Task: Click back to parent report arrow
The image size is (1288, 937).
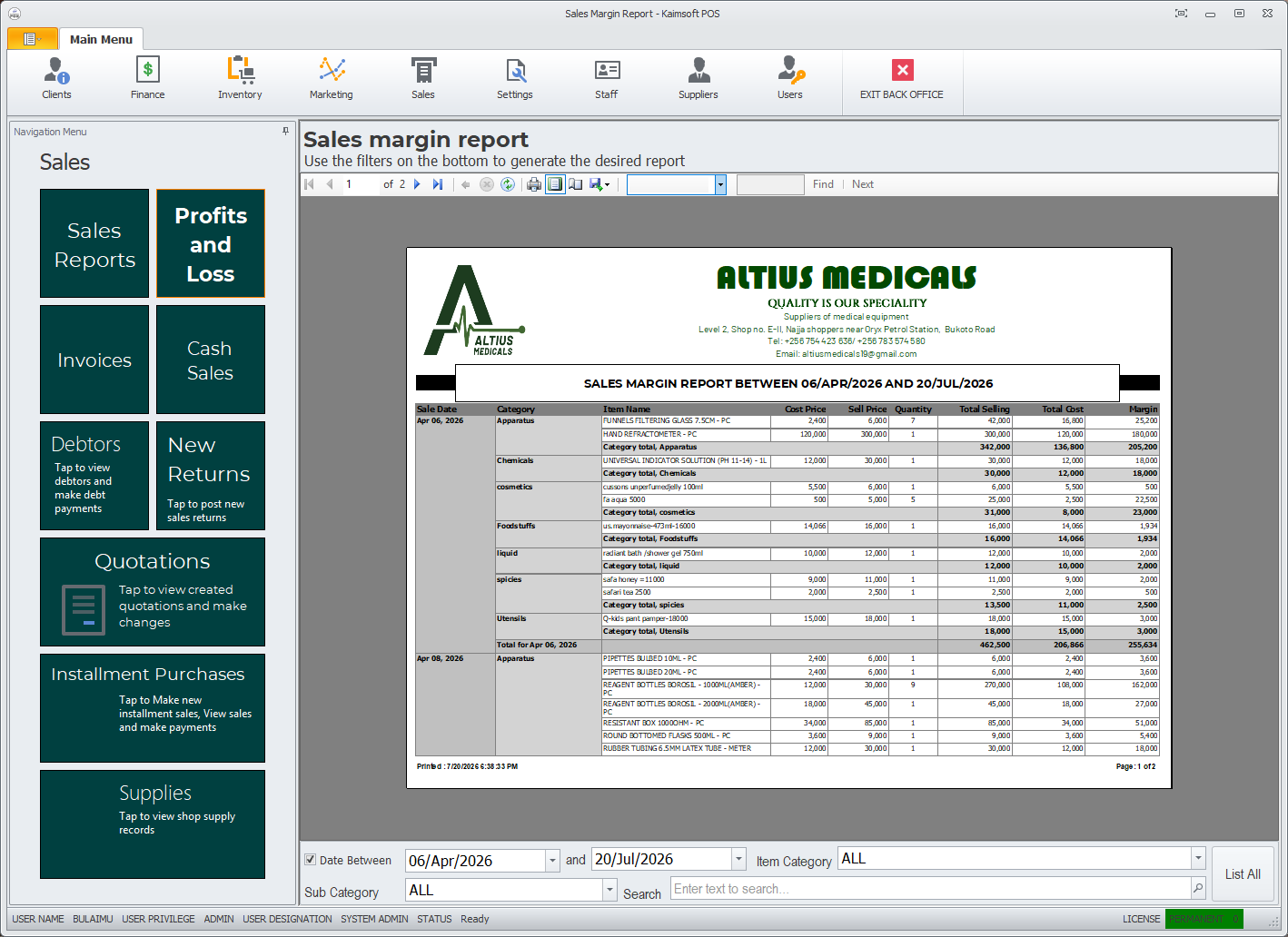Action: 466,184
